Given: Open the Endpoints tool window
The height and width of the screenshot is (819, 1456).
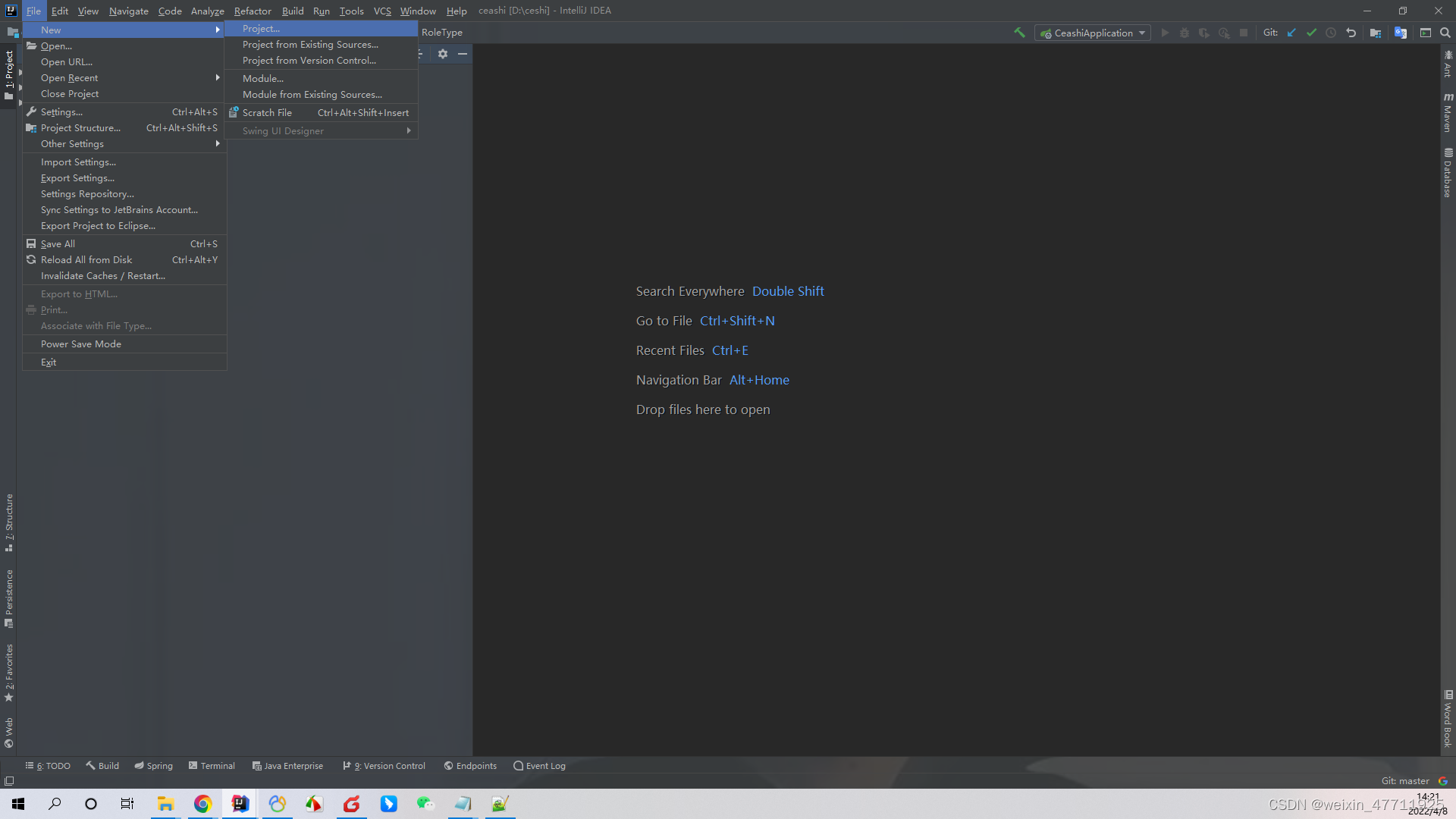Looking at the screenshot, I should pyautogui.click(x=470, y=766).
